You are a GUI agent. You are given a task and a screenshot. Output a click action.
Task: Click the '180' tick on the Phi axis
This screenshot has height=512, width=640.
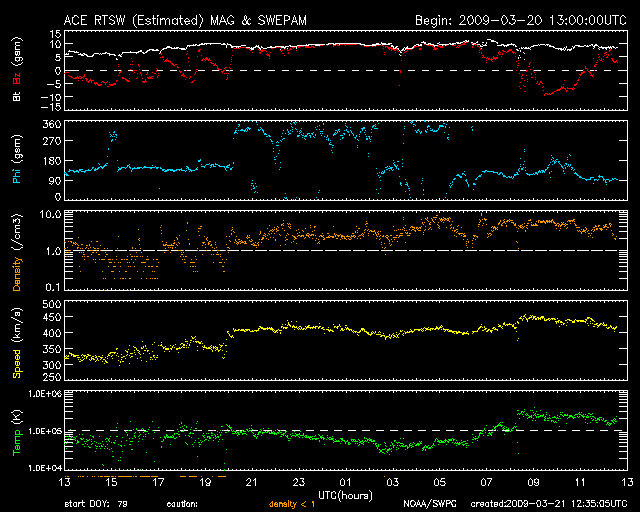coord(52,161)
